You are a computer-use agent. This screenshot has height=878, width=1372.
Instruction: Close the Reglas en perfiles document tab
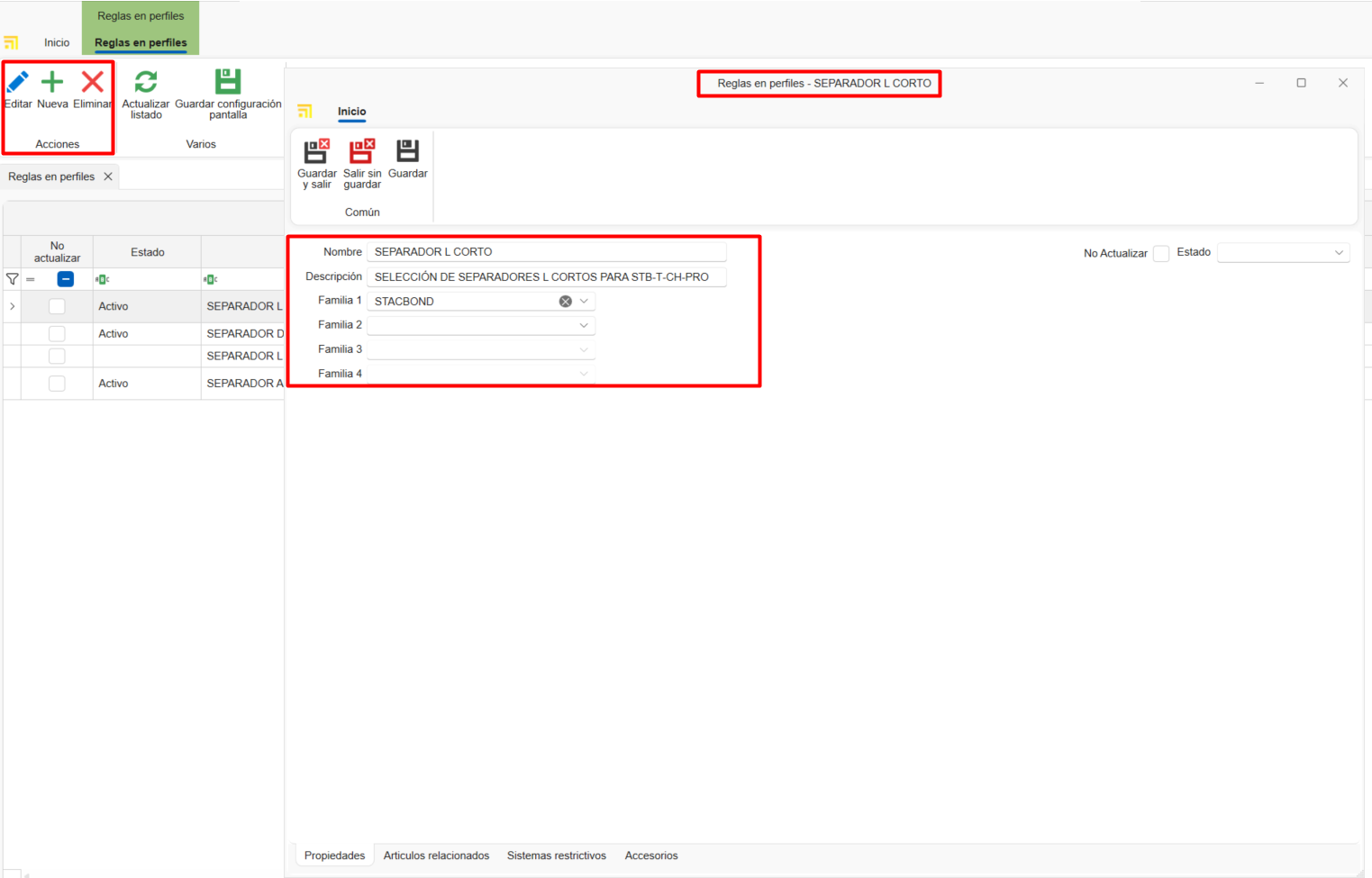pos(108,177)
